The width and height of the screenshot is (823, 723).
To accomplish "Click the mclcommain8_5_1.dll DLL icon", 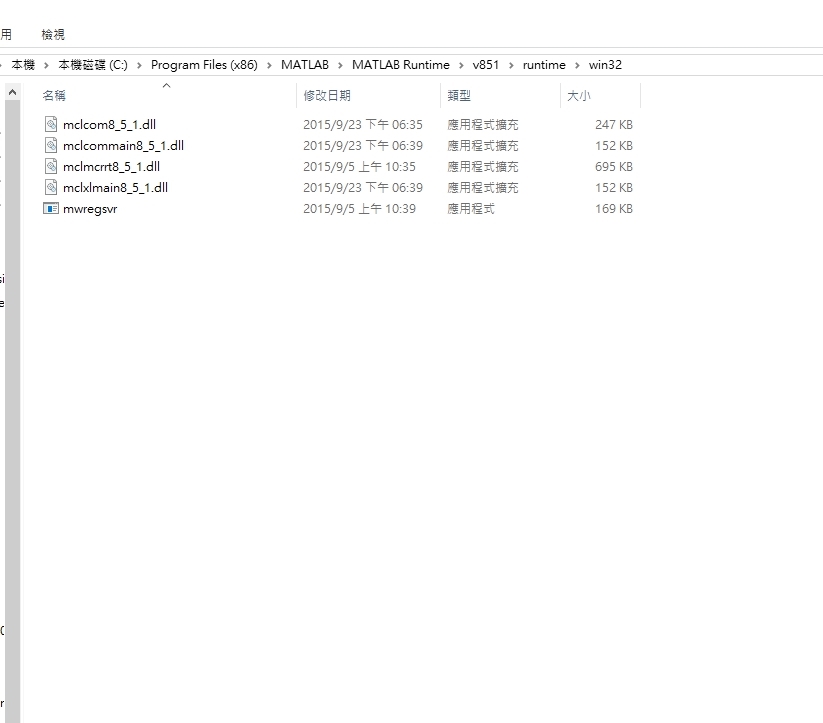I will (x=50, y=145).
